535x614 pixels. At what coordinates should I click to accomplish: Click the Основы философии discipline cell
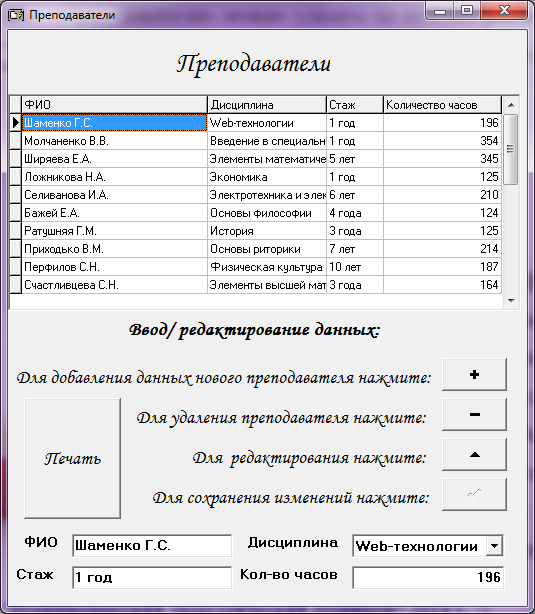[x=267, y=213]
